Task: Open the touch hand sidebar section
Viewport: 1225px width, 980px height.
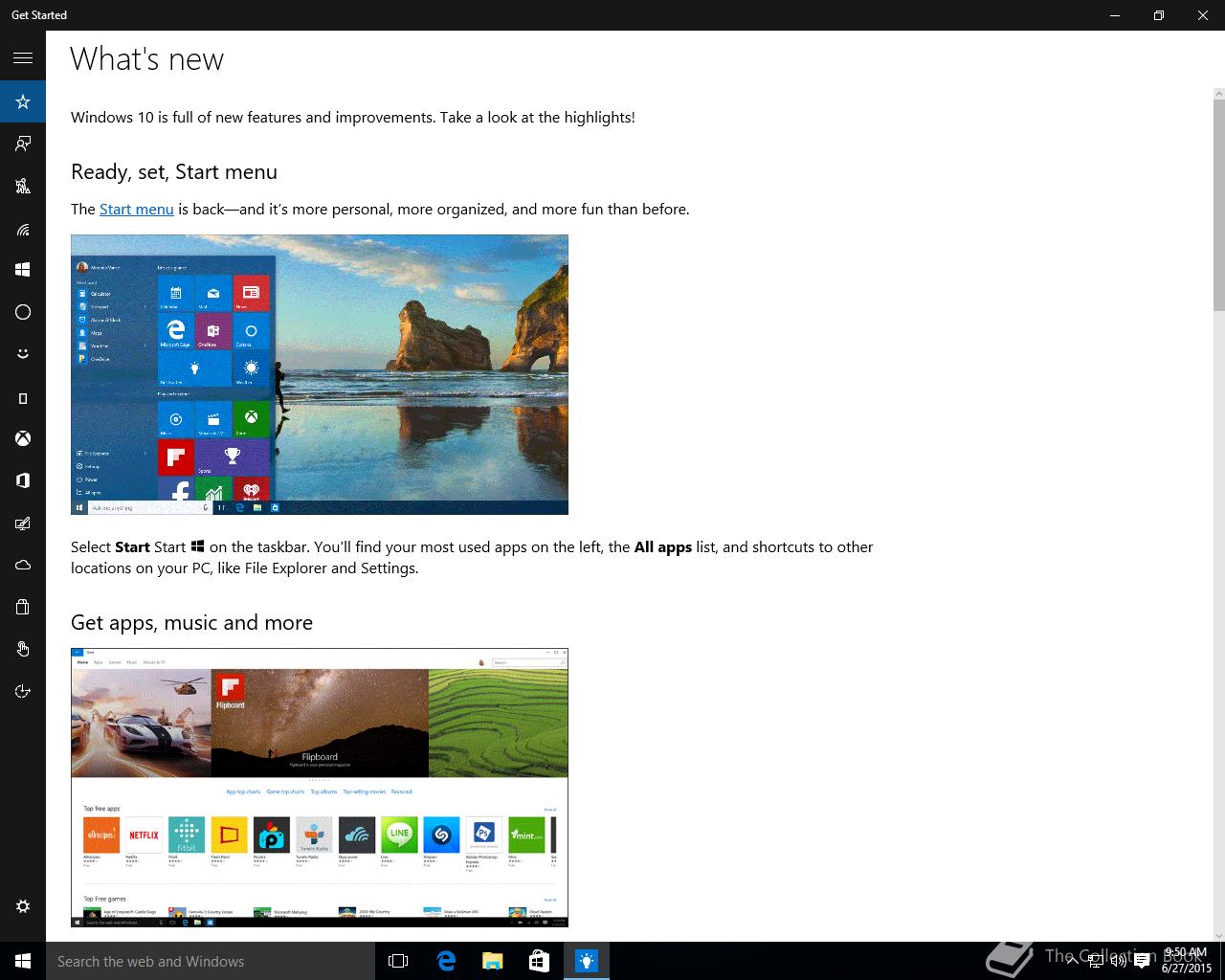Action: [x=23, y=649]
